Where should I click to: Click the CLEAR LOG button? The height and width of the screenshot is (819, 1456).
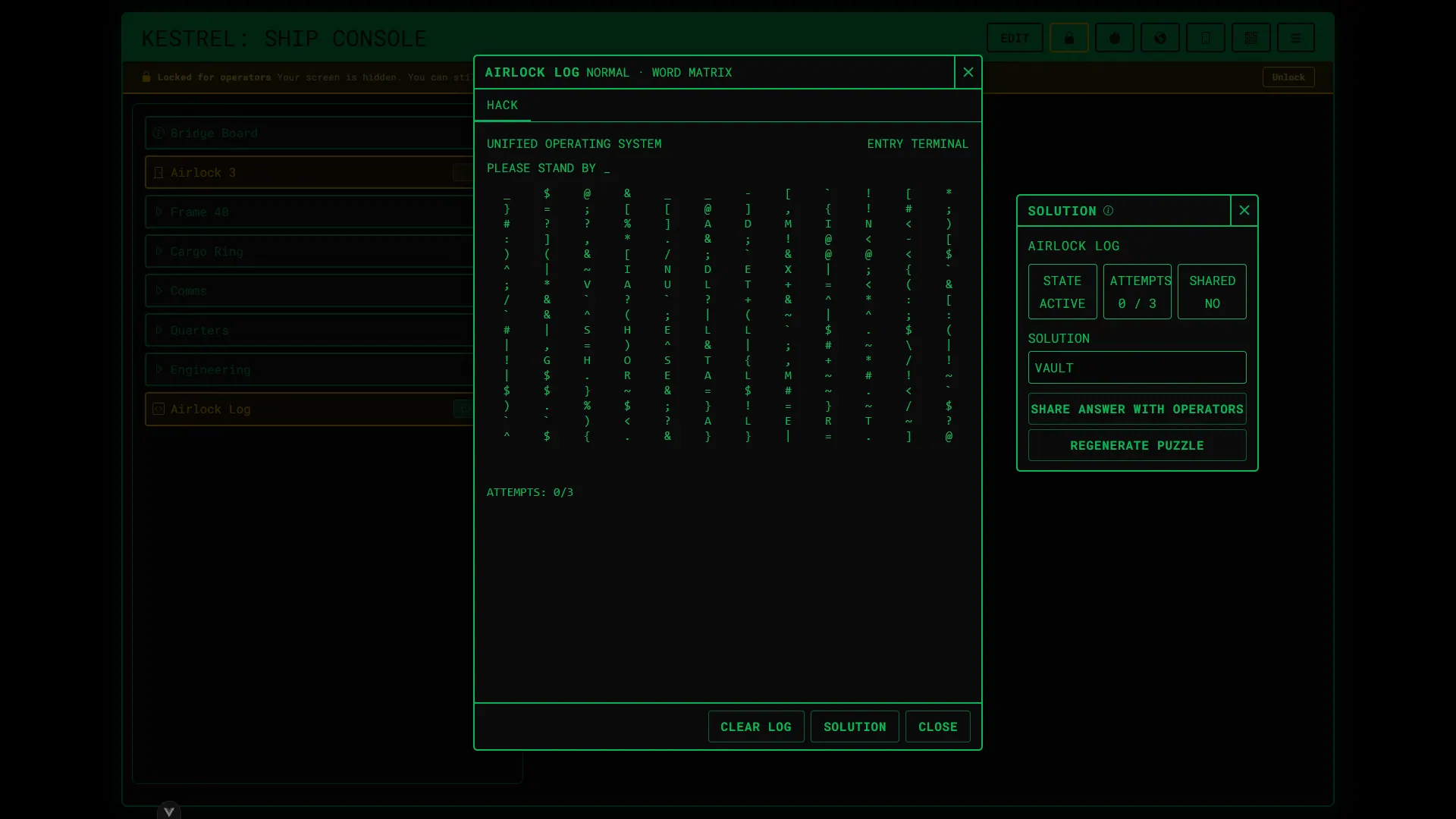(756, 726)
